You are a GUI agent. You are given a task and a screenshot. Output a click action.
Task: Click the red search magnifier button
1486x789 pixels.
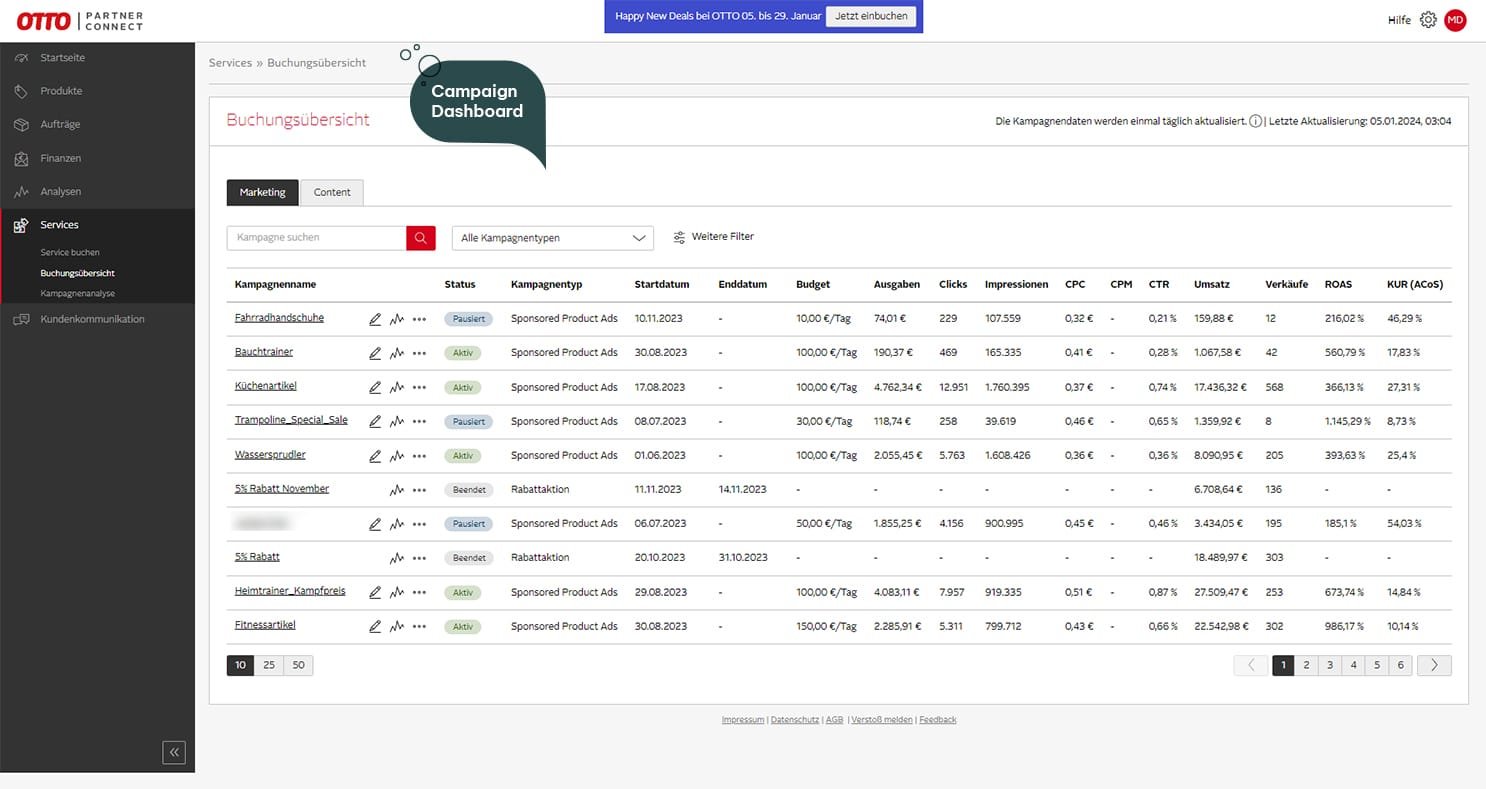tap(421, 238)
